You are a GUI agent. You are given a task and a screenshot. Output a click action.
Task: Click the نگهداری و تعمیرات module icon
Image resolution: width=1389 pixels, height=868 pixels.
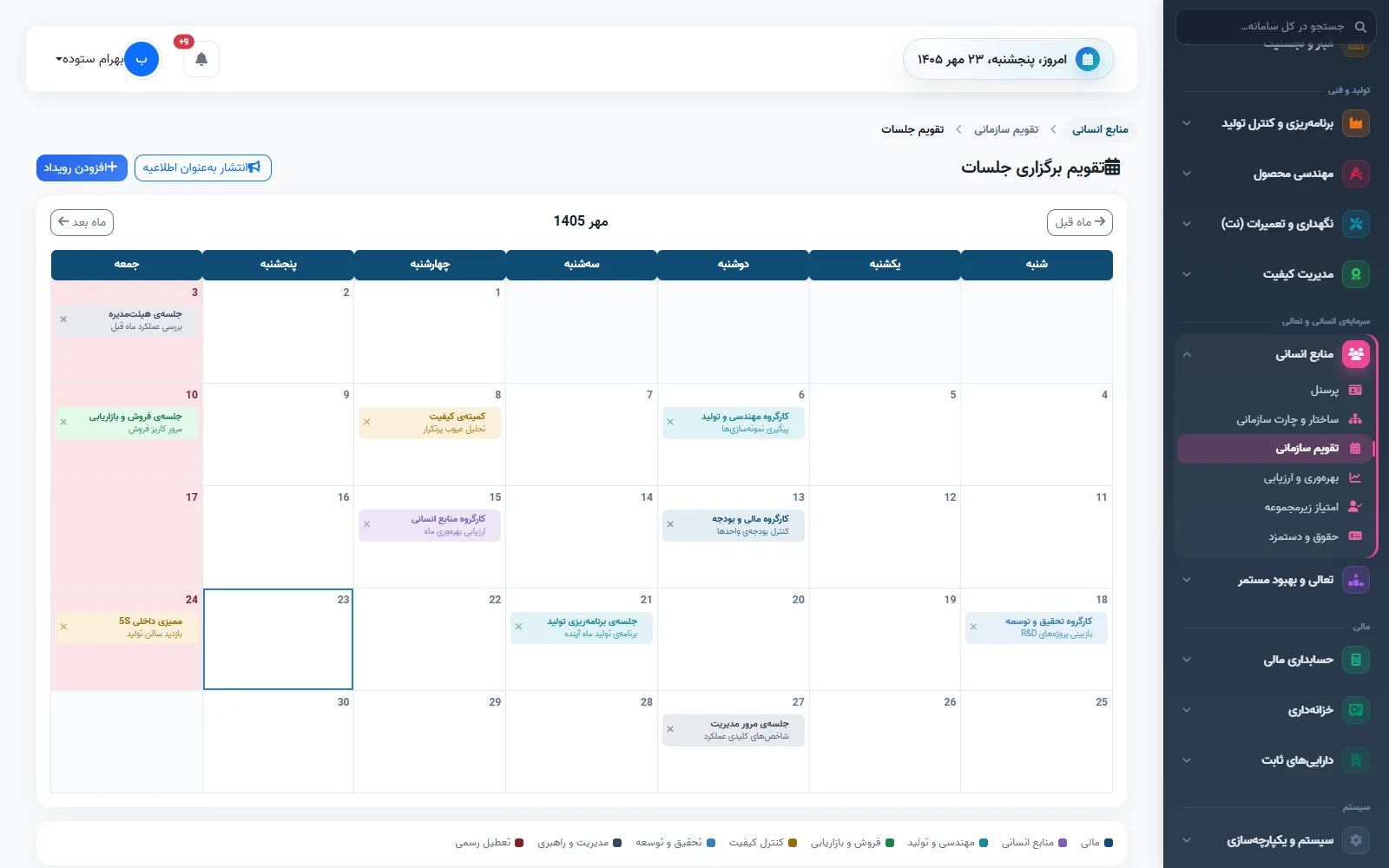coord(1356,224)
